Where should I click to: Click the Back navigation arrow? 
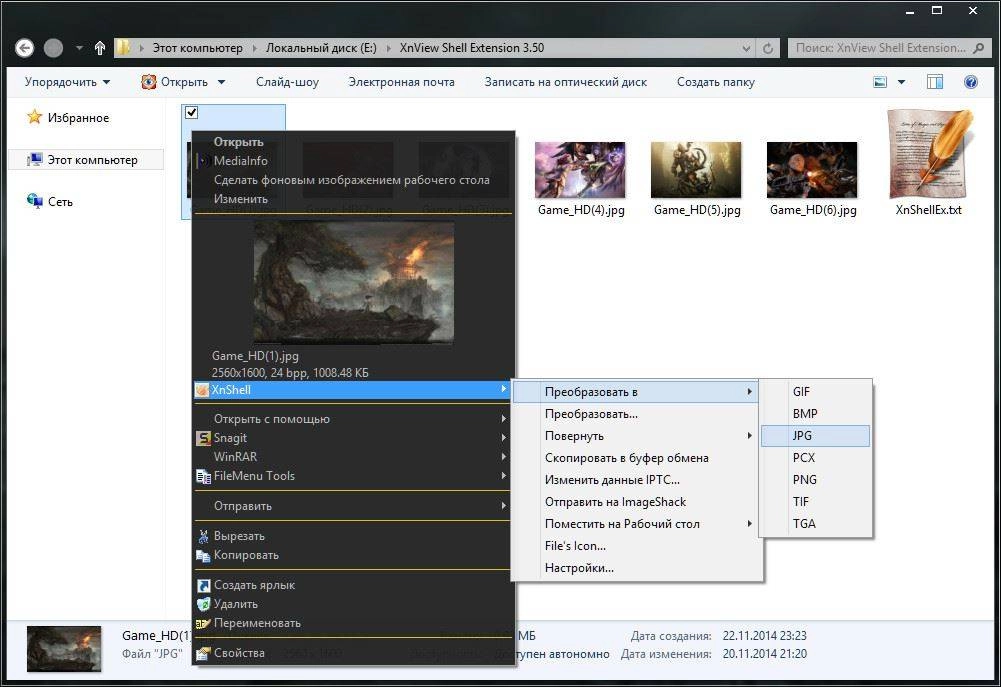[x=24, y=48]
